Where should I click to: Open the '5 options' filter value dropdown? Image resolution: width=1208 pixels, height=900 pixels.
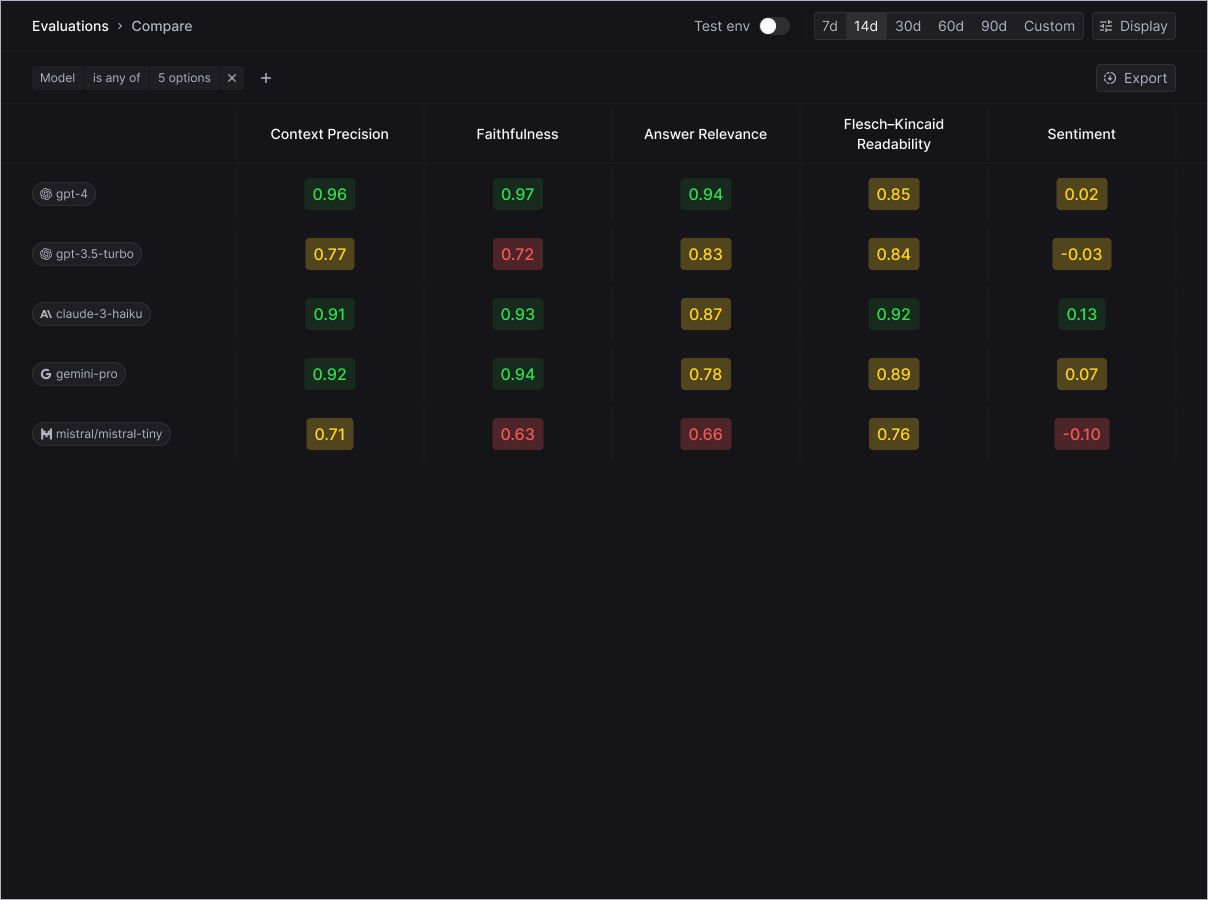[x=184, y=78]
